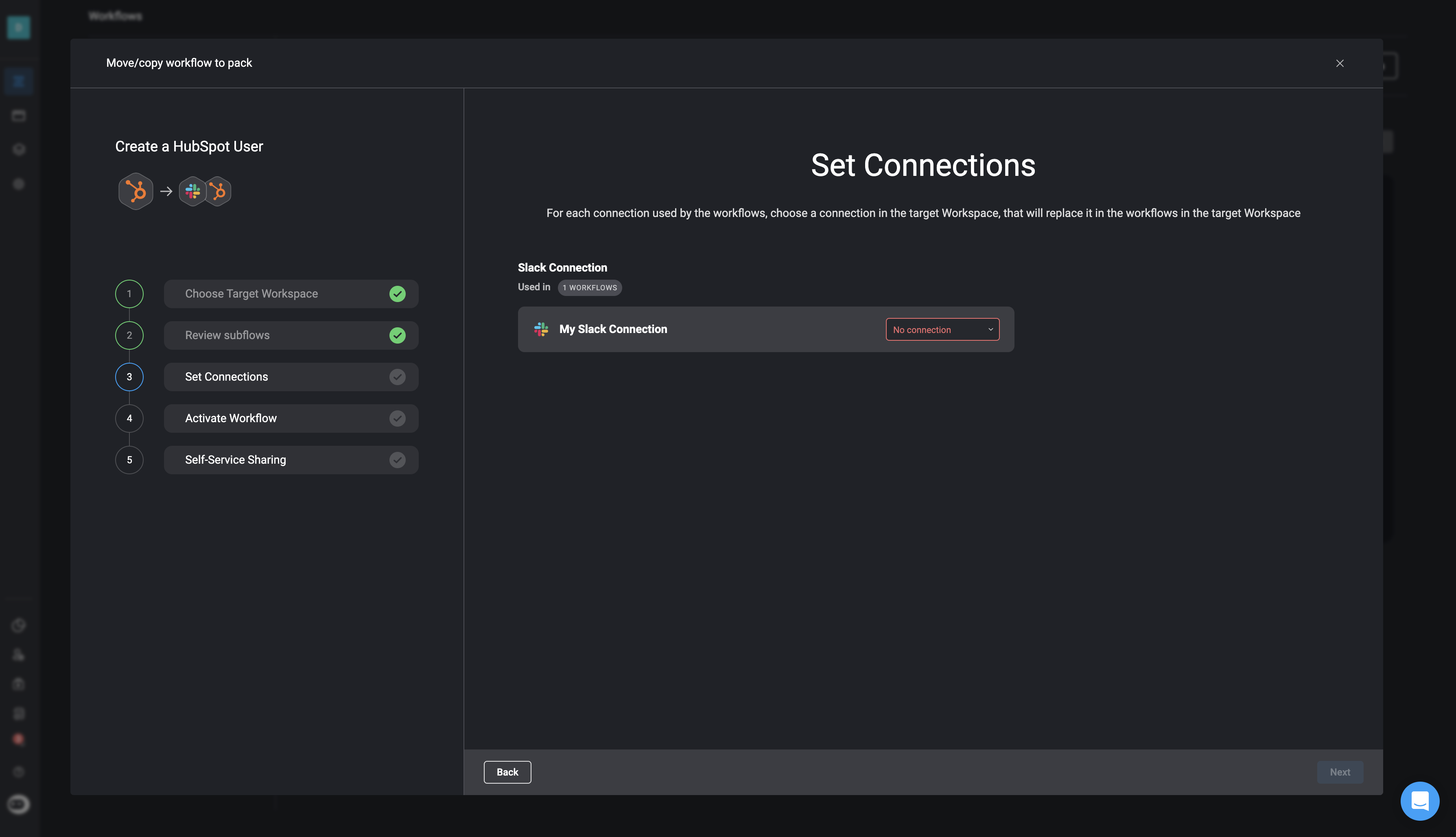Click grey checkmark on Activate Workflow

[x=398, y=418]
